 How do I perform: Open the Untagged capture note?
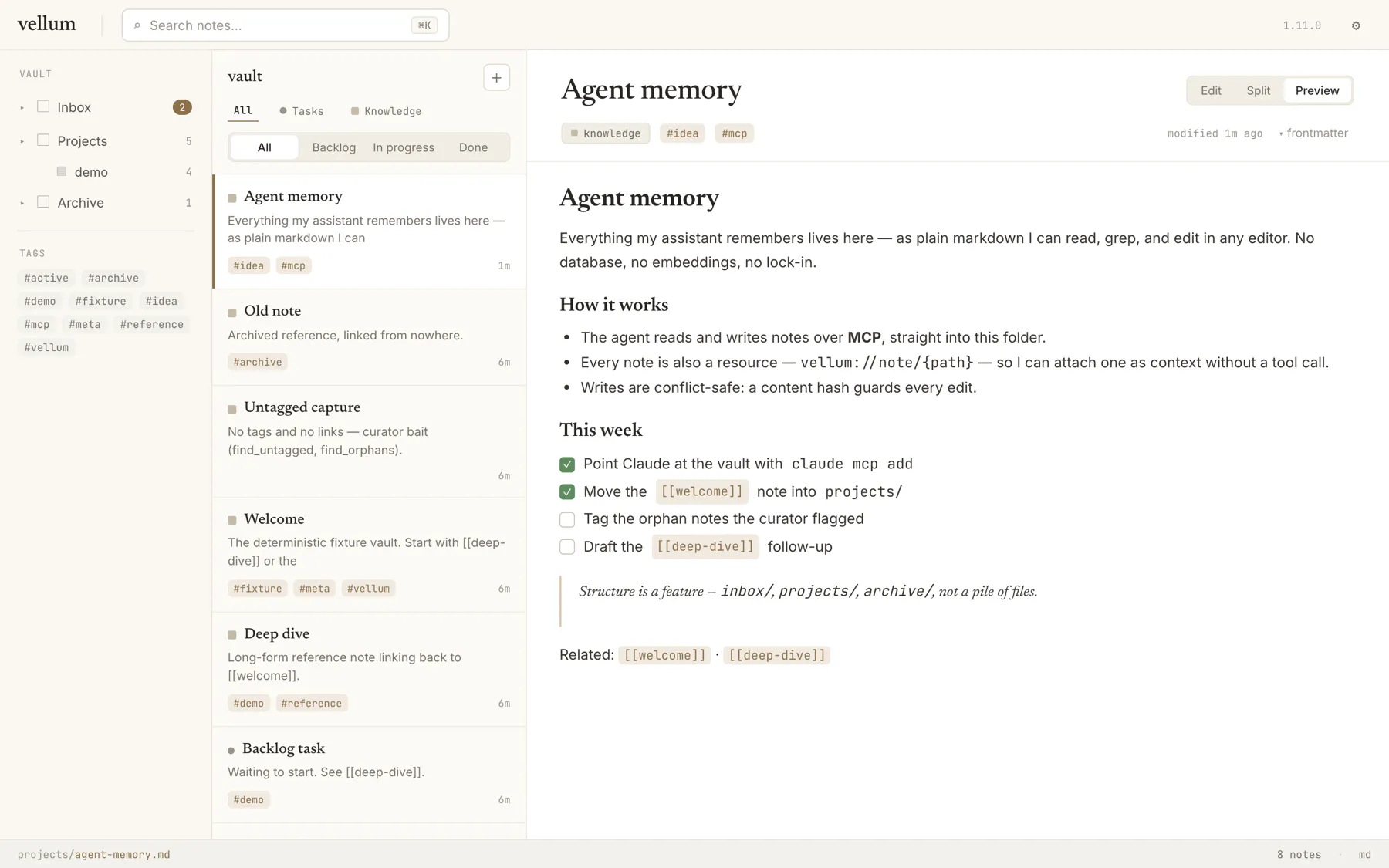[369, 441]
